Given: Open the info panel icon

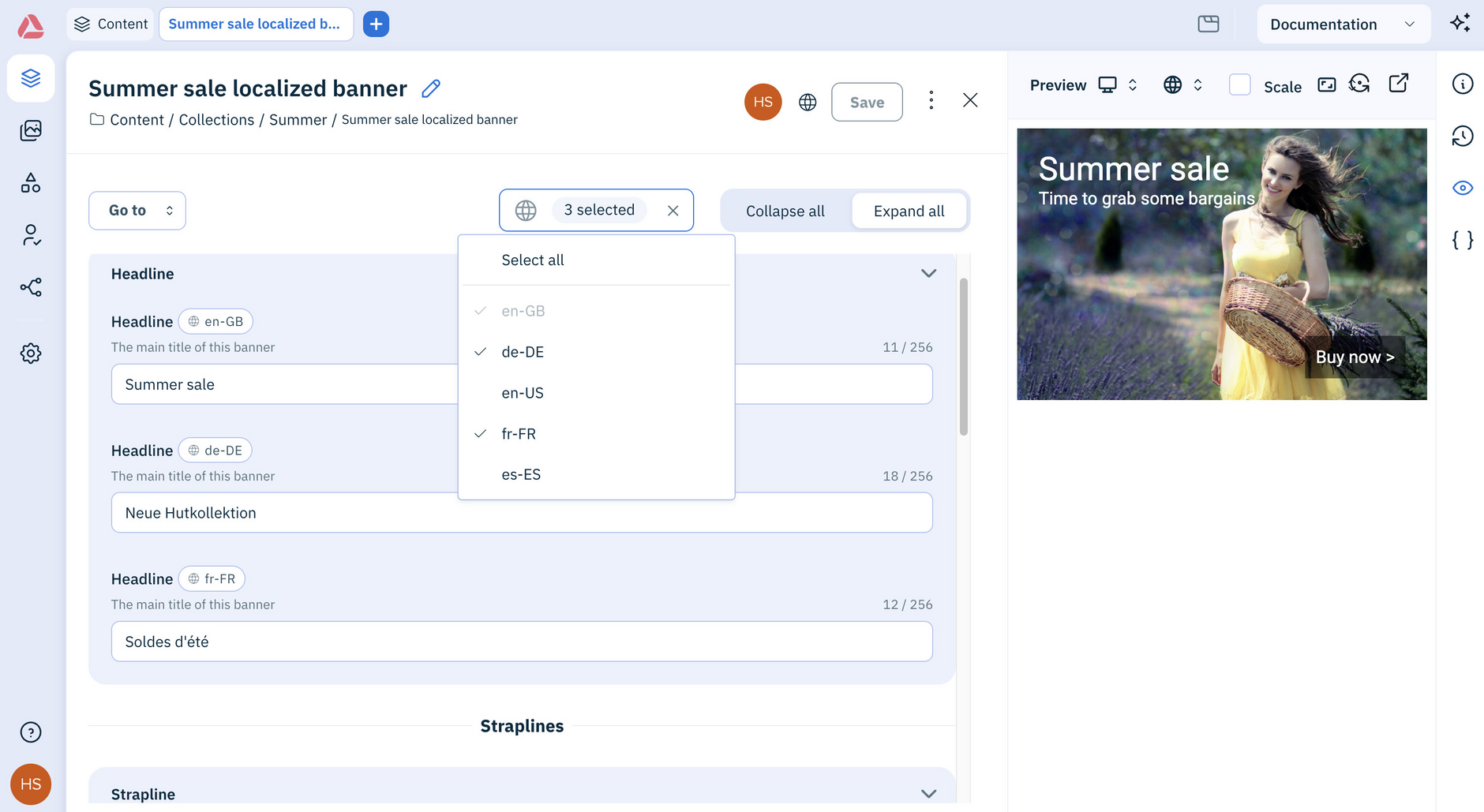Looking at the screenshot, I should coord(1463,84).
